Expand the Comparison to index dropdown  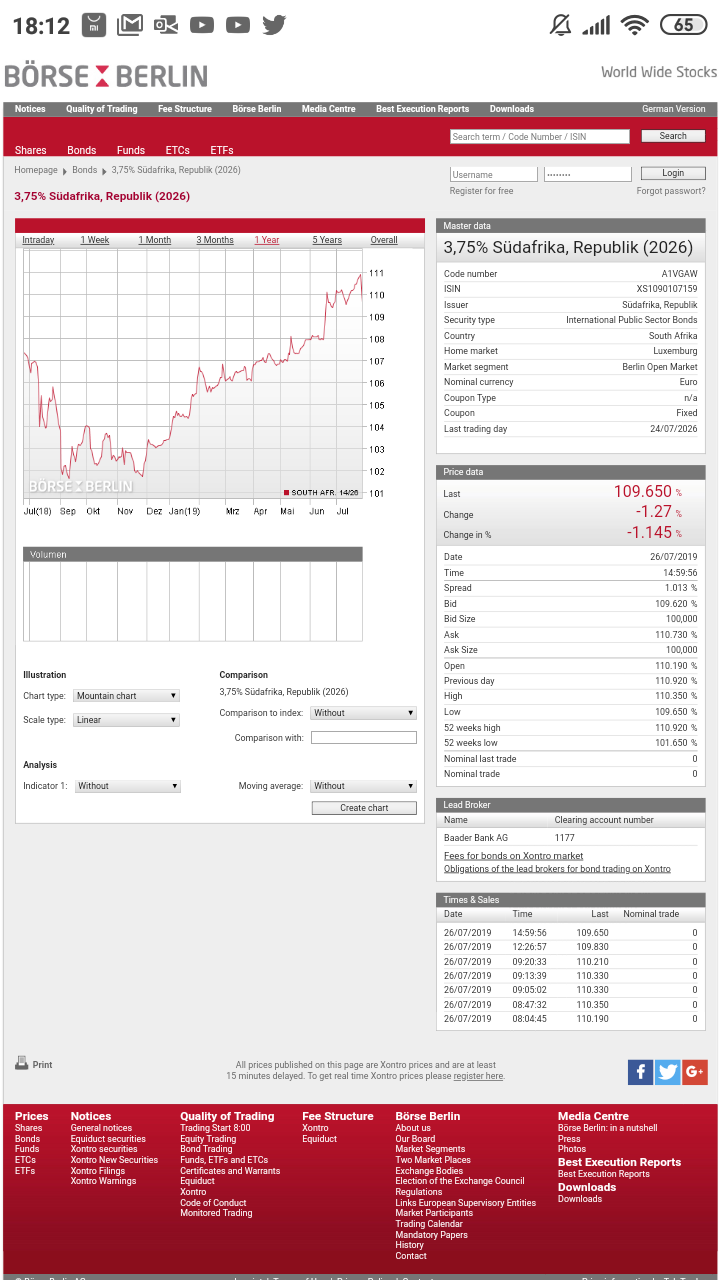click(363, 713)
